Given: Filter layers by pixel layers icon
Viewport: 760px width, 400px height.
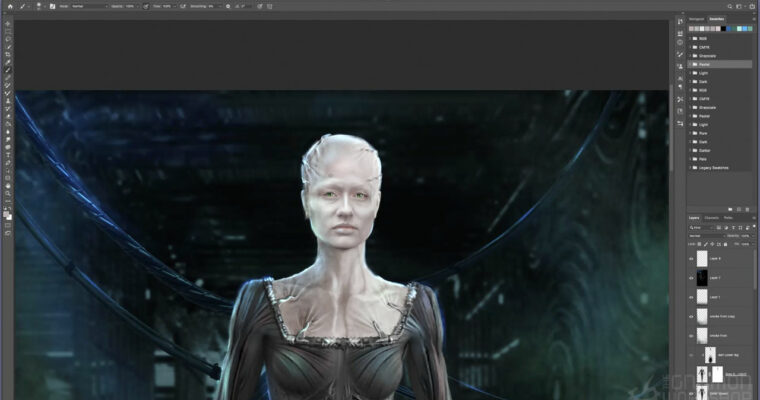Looking at the screenshot, I should pyautogui.click(x=719, y=227).
